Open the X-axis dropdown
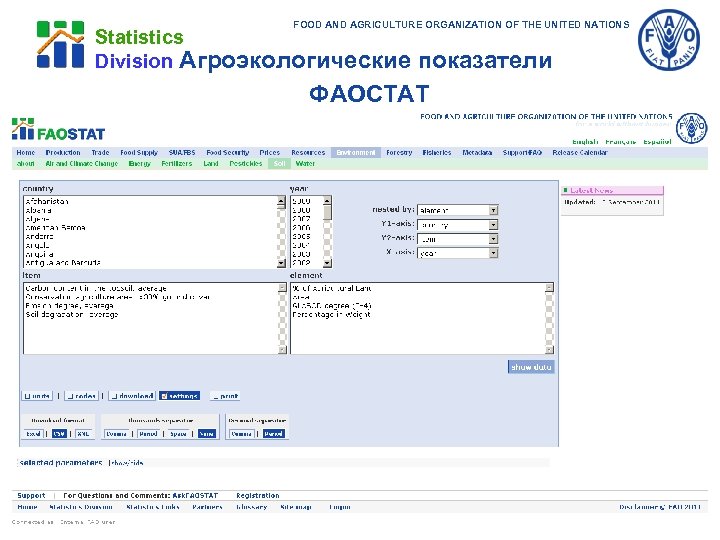Image resolution: width=720 pixels, height=540 pixels. click(457, 253)
